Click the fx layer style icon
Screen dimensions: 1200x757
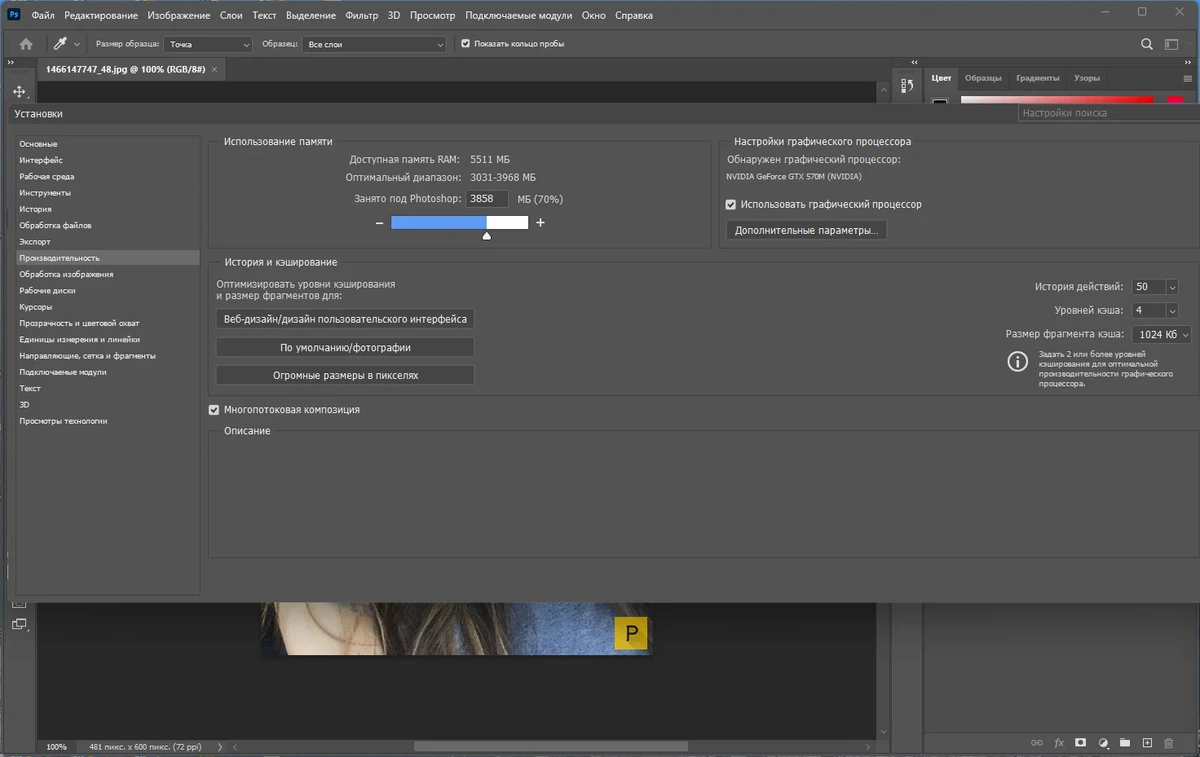coord(1059,743)
